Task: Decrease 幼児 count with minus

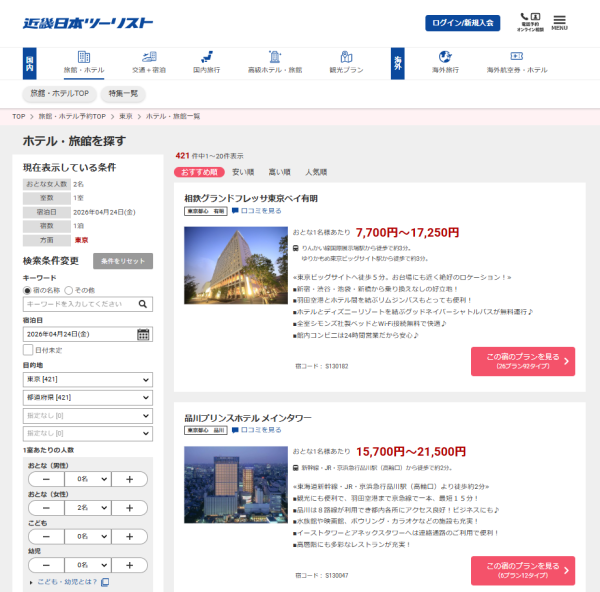Action: point(46,565)
